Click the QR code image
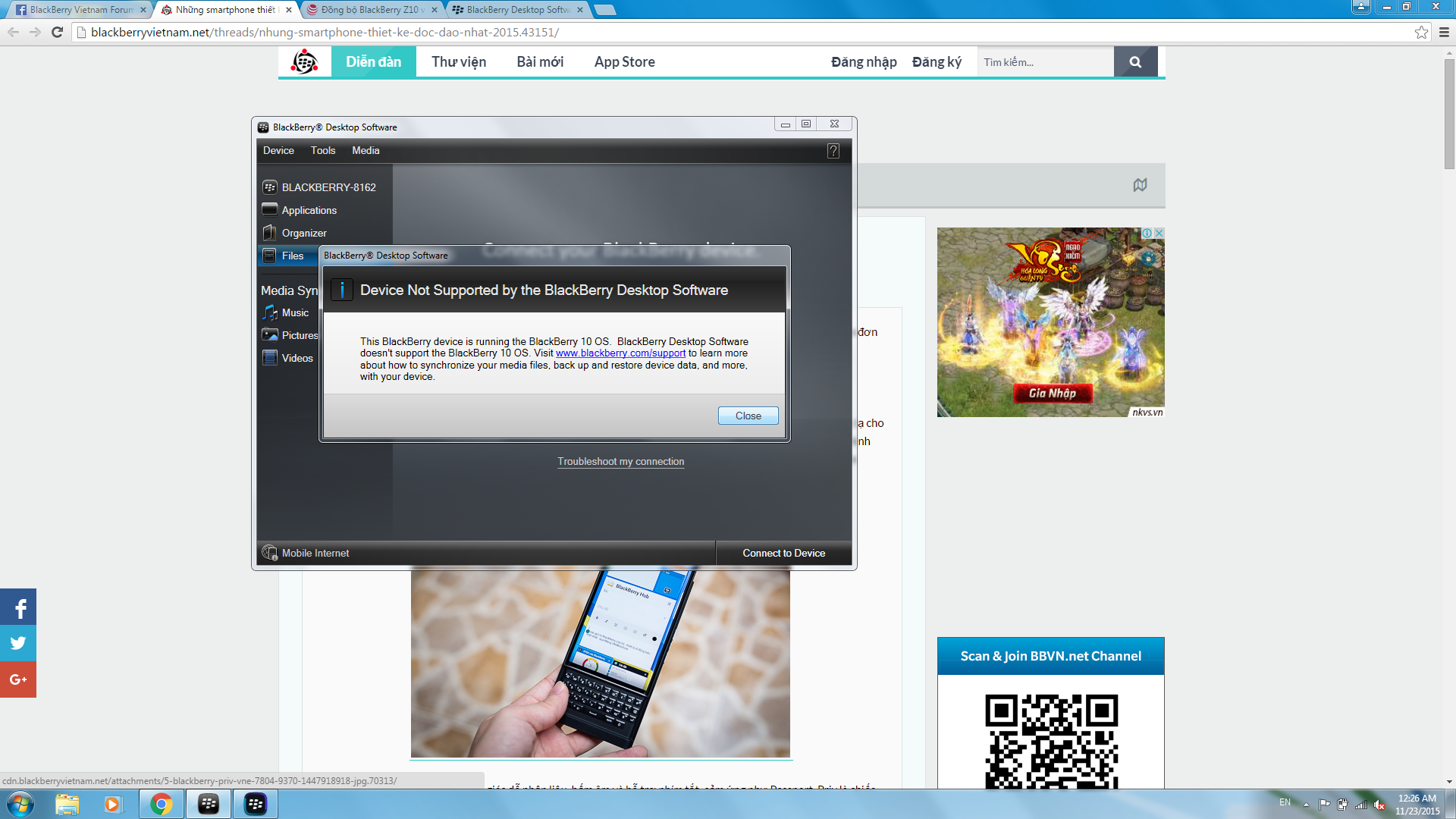Image resolution: width=1456 pixels, height=819 pixels. 1051,741
